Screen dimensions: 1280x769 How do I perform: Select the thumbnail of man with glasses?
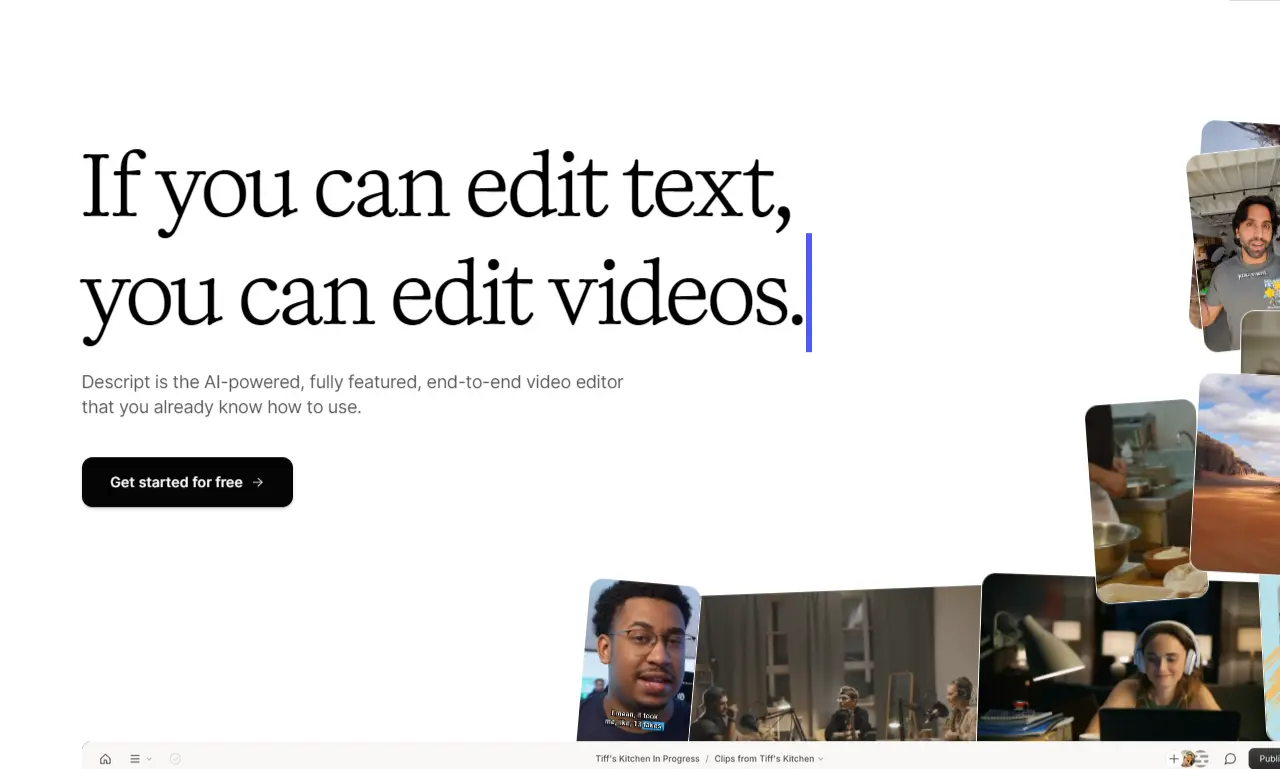click(638, 661)
